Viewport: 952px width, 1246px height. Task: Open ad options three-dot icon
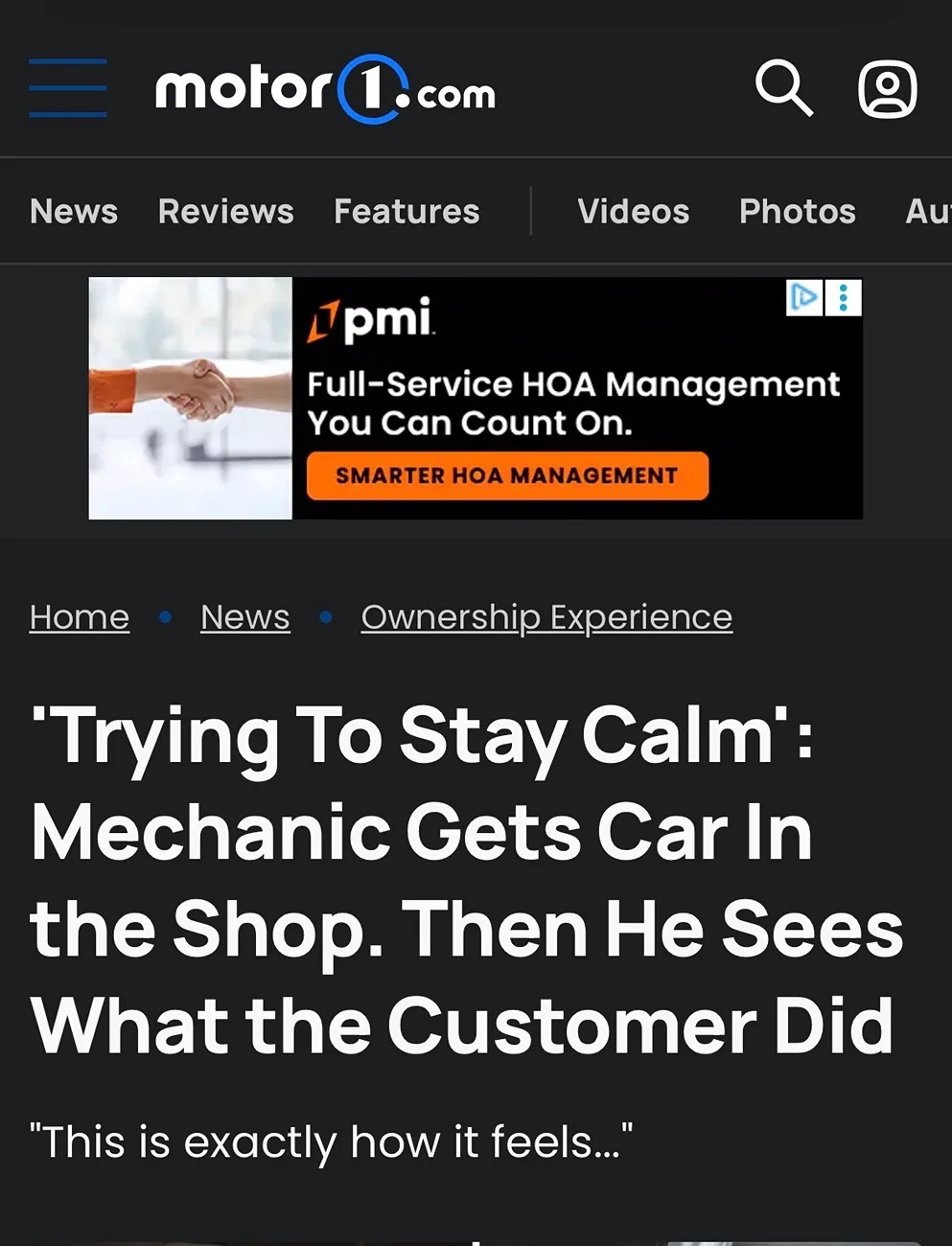point(844,298)
